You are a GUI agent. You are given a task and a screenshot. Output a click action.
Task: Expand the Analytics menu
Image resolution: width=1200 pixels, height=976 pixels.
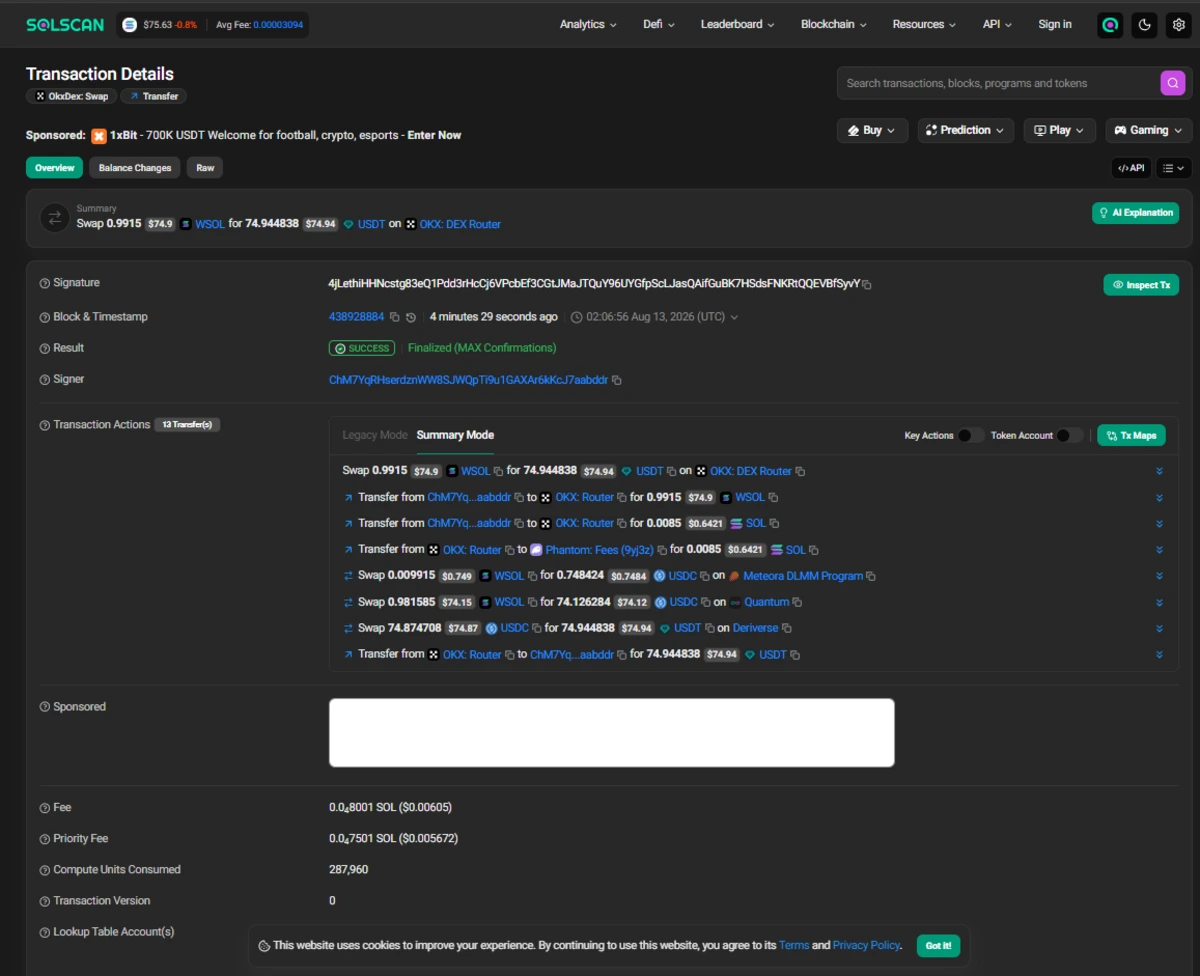click(x=588, y=24)
